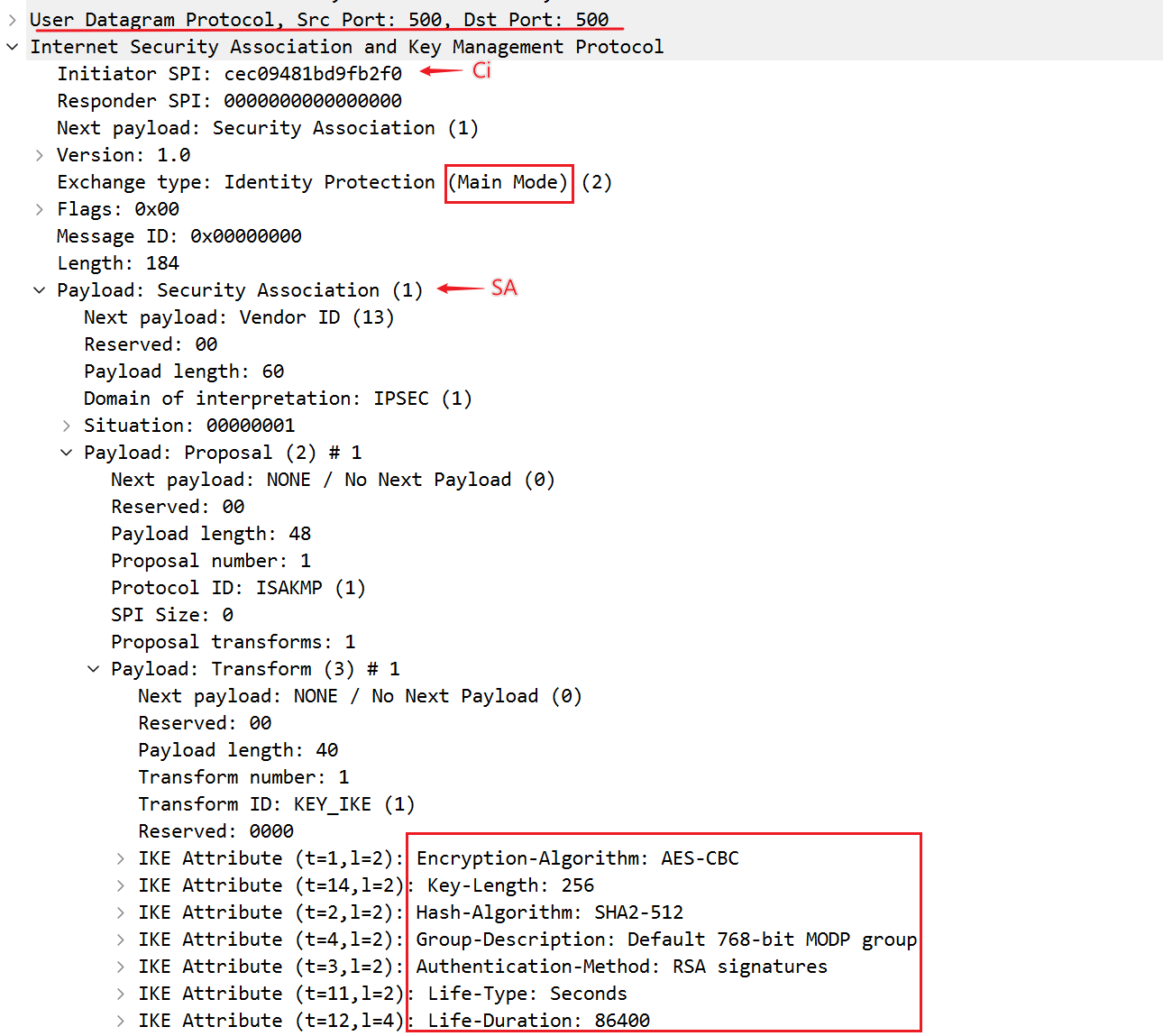Screen dimensions: 1163x1036
Task: Expand the IKE Attribute showing Key-Length: 256
Action: coord(121,885)
